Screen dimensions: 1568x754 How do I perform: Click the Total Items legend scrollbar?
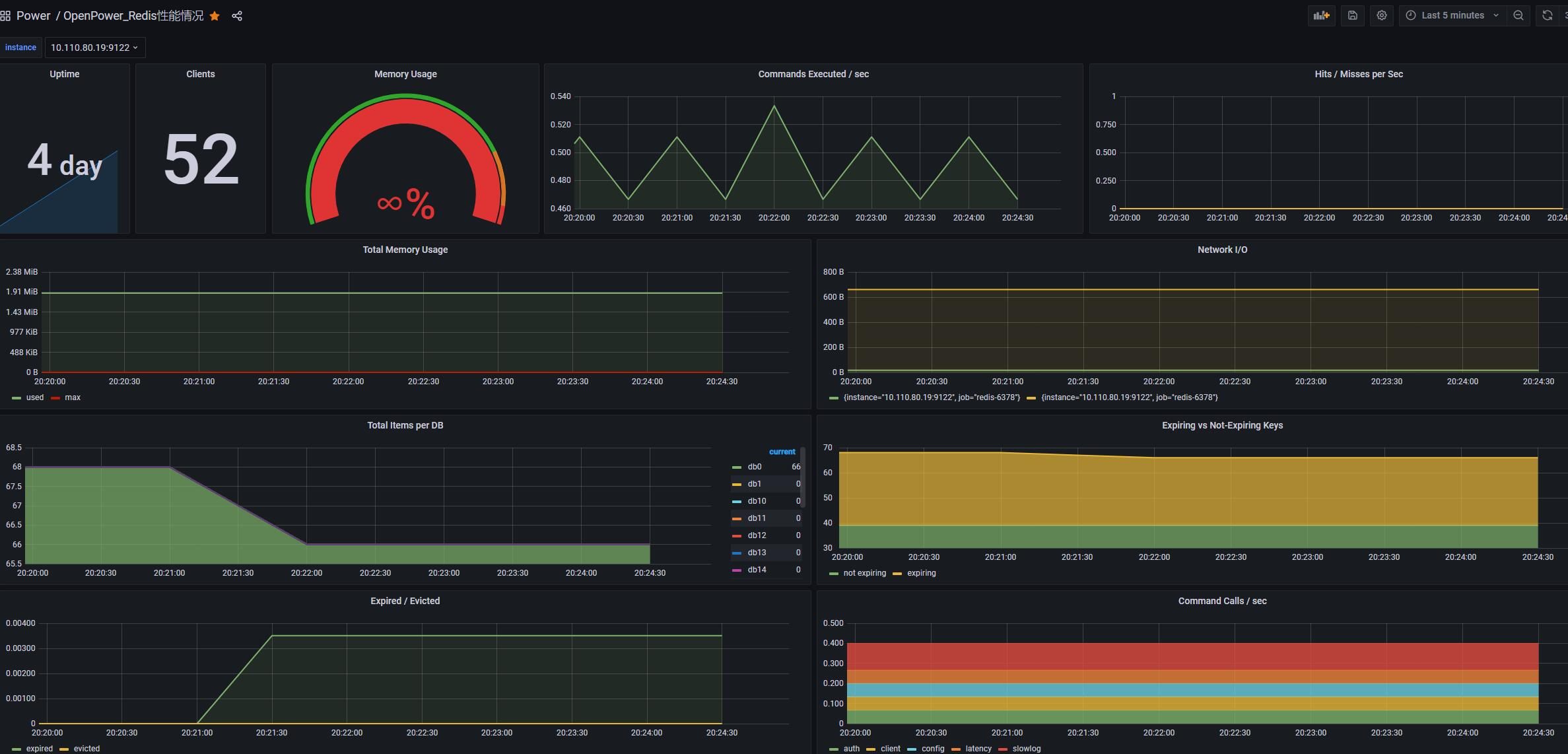803,475
